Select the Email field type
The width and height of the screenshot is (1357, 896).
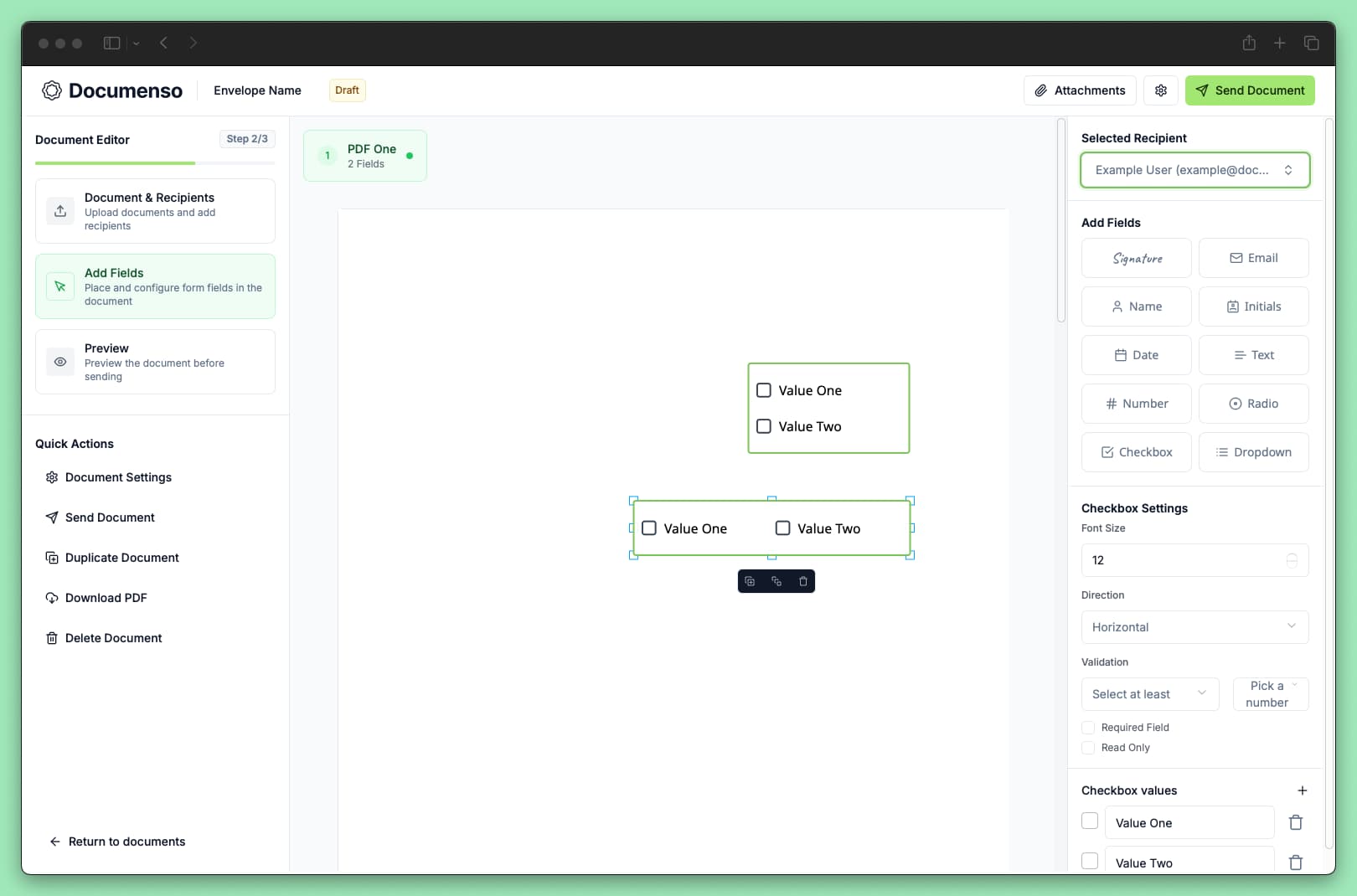(1253, 258)
